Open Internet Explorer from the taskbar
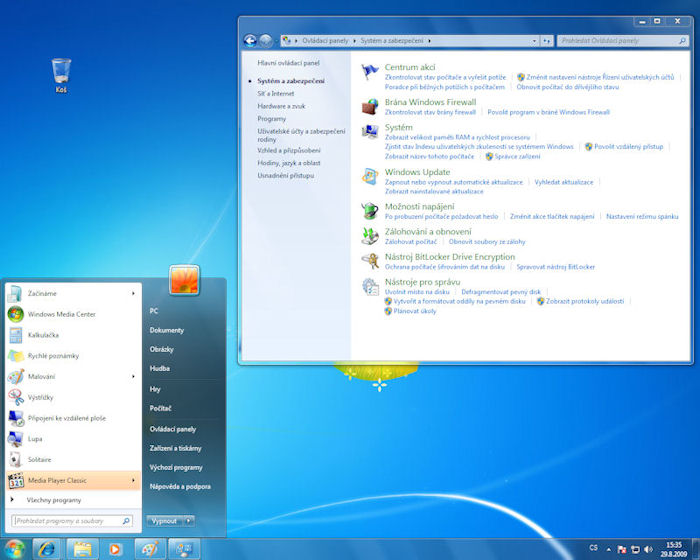The height and width of the screenshot is (560, 700). click(46, 549)
